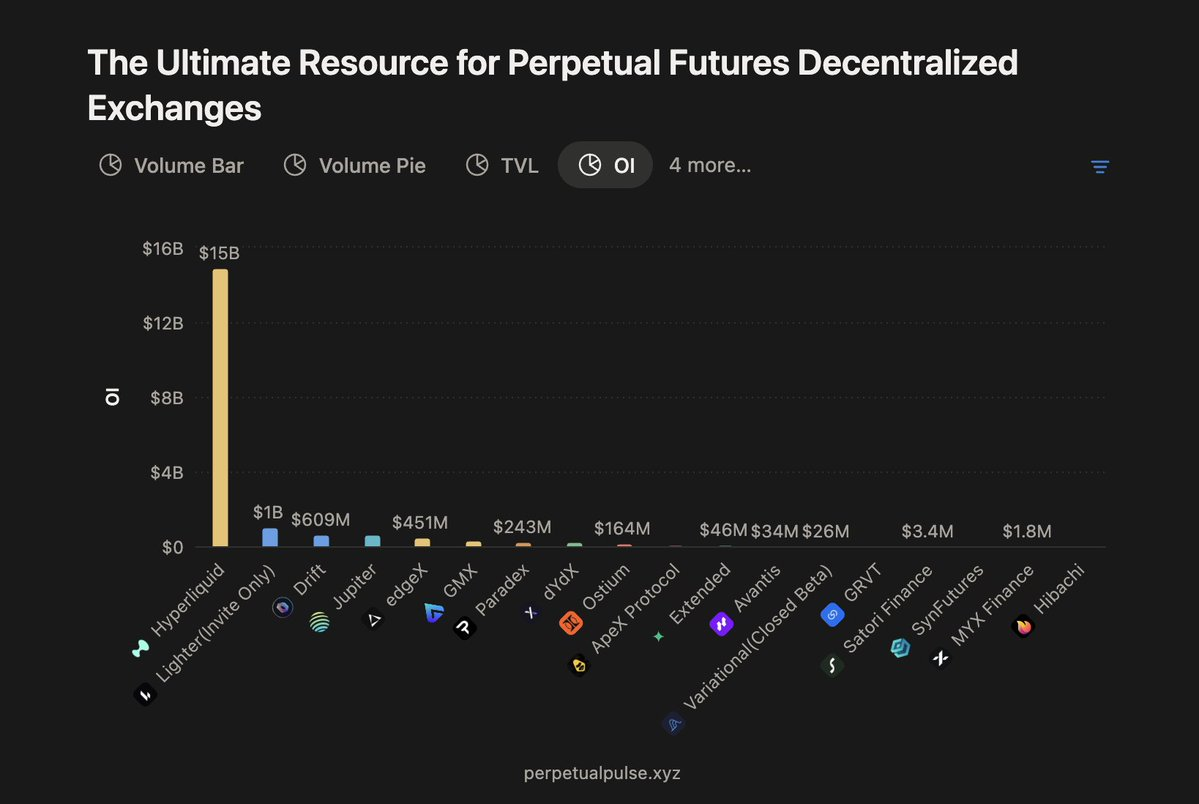Click the Avantis purple logo icon
Image resolution: width=1199 pixels, height=804 pixels.
click(721, 625)
